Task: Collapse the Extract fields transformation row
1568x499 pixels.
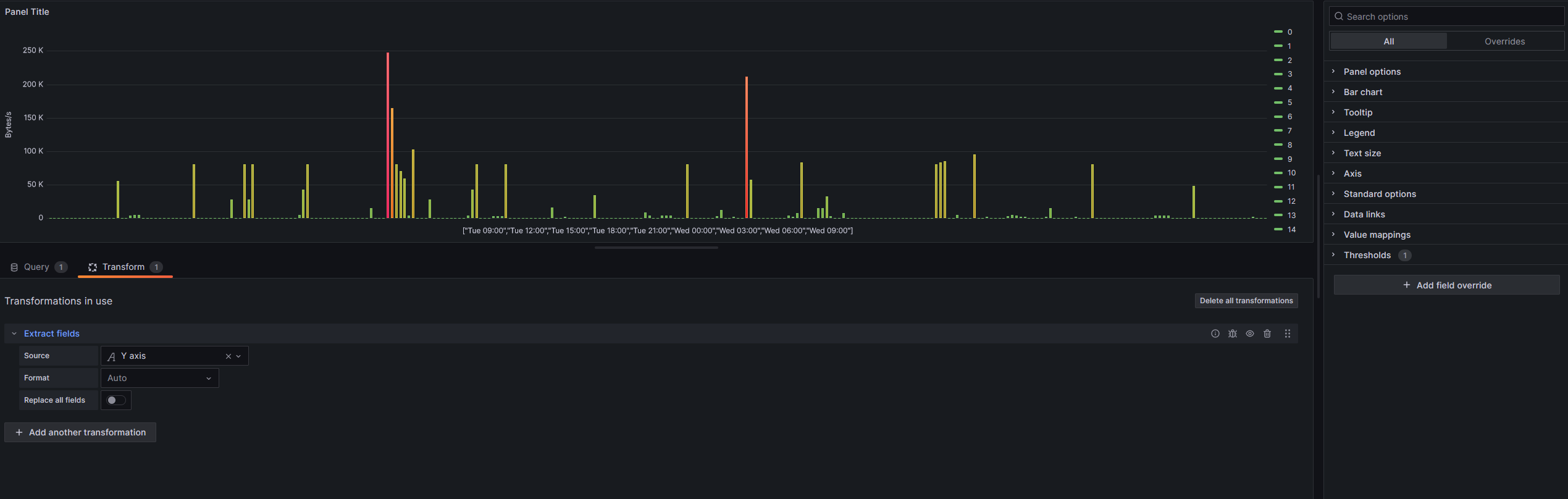Action: pyautogui.click(x=14, y=333)
